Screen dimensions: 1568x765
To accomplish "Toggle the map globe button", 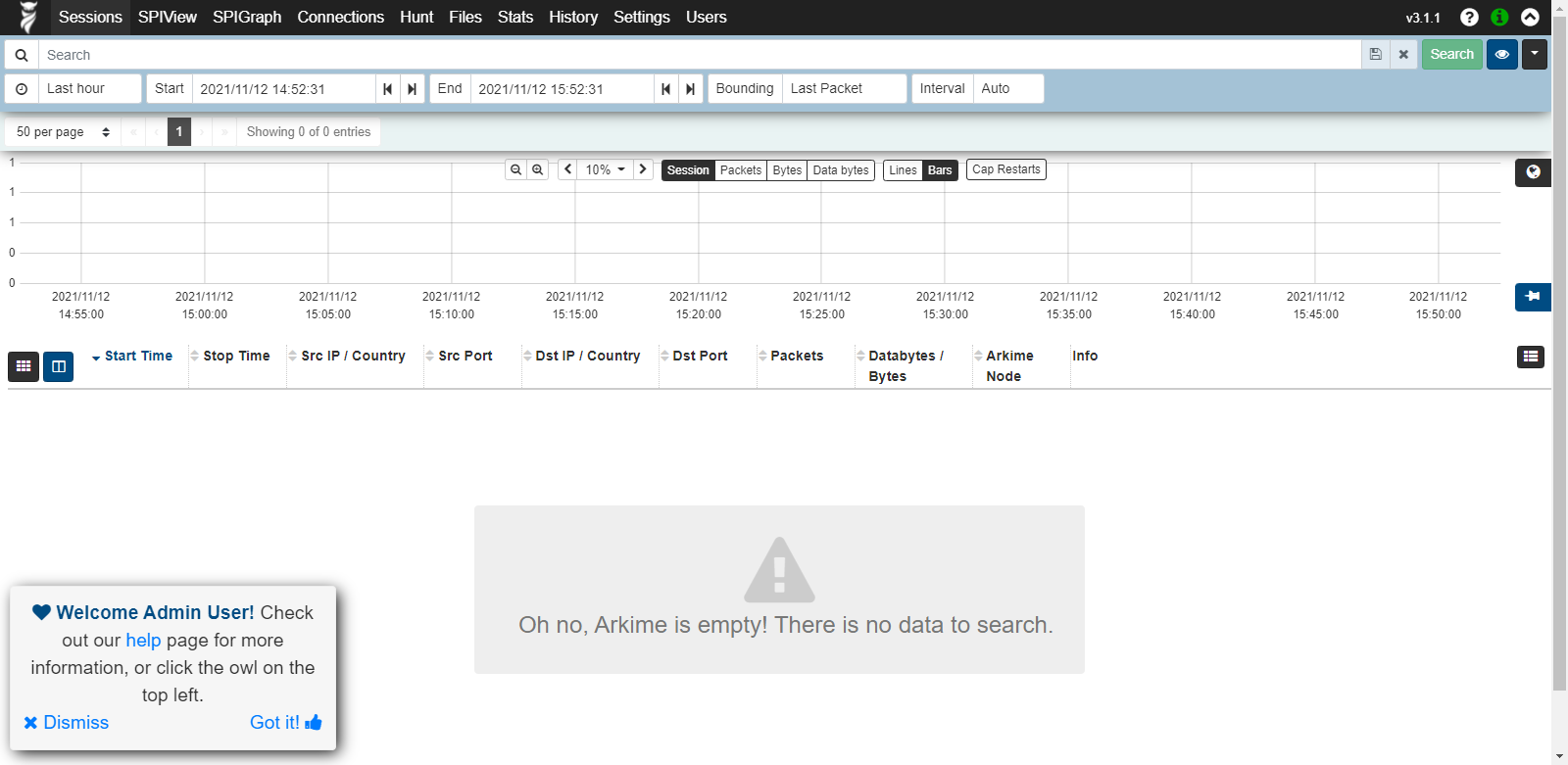I will click(1533, 172).
